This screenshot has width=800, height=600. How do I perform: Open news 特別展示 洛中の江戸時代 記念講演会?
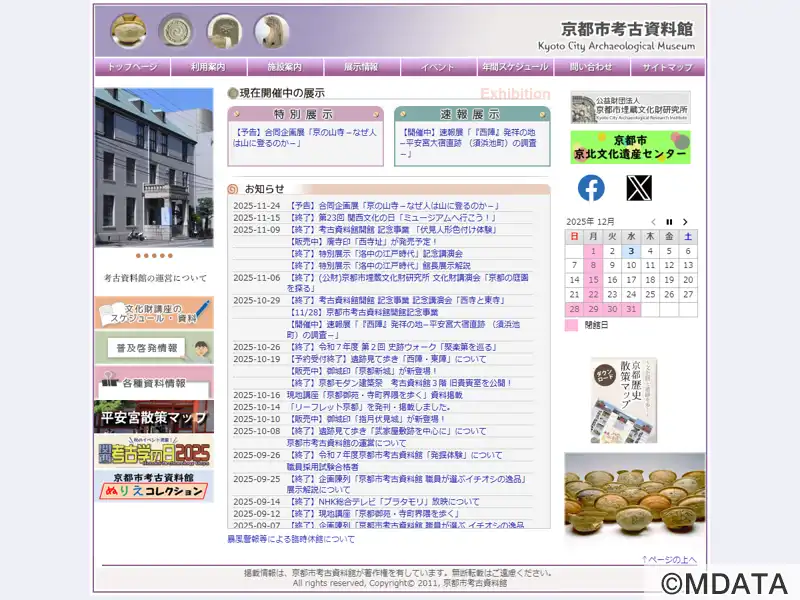375,254
